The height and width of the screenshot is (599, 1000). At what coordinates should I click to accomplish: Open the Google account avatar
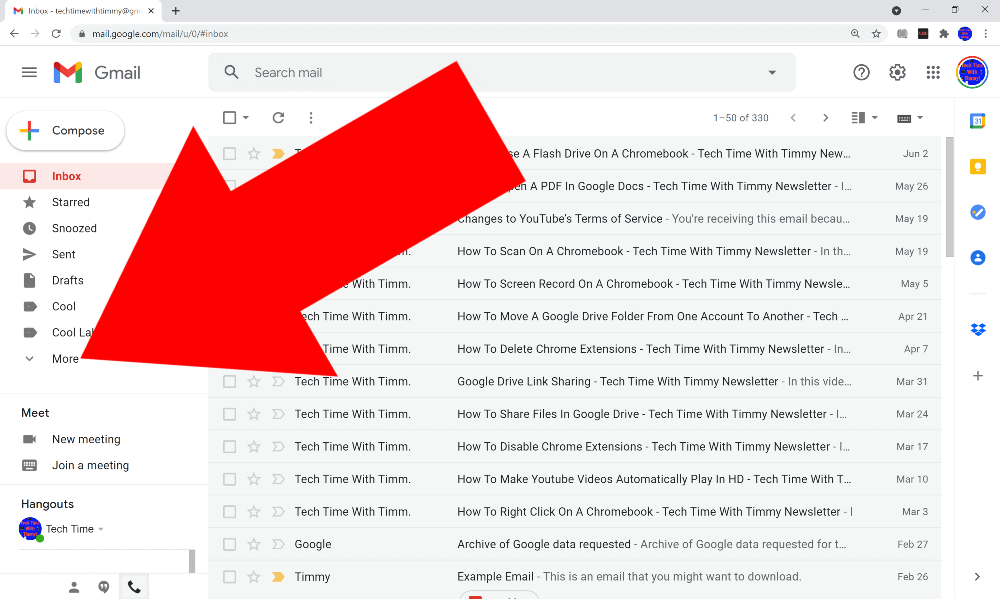tap(972, 73)
